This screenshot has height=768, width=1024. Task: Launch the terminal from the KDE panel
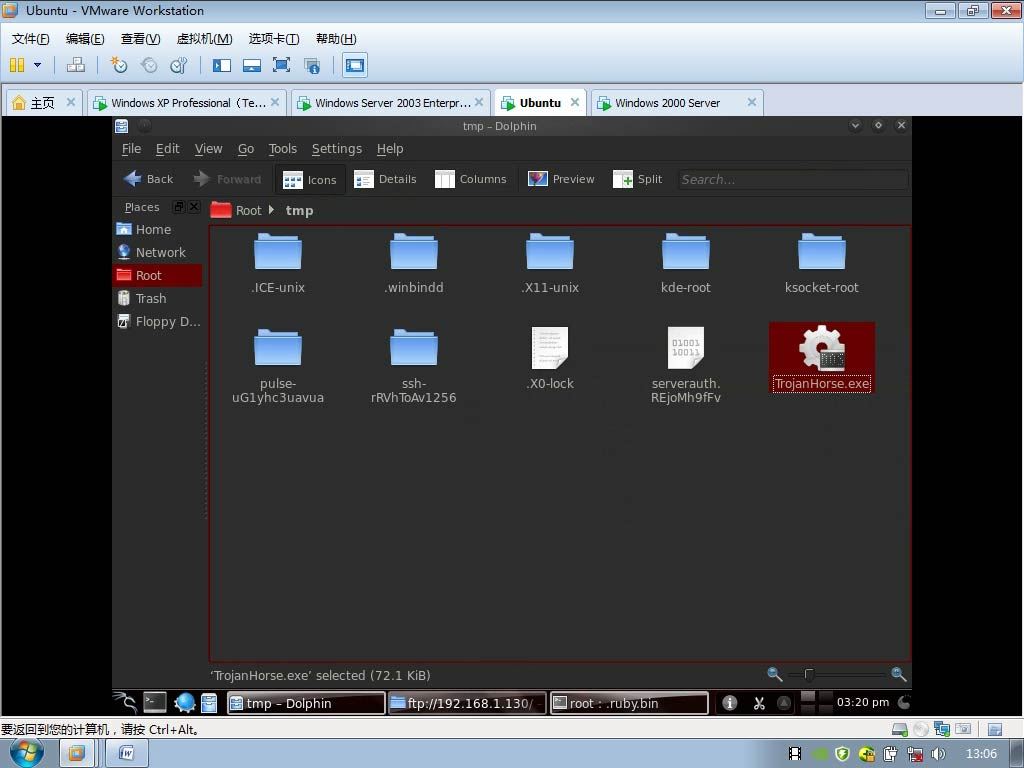155,703
